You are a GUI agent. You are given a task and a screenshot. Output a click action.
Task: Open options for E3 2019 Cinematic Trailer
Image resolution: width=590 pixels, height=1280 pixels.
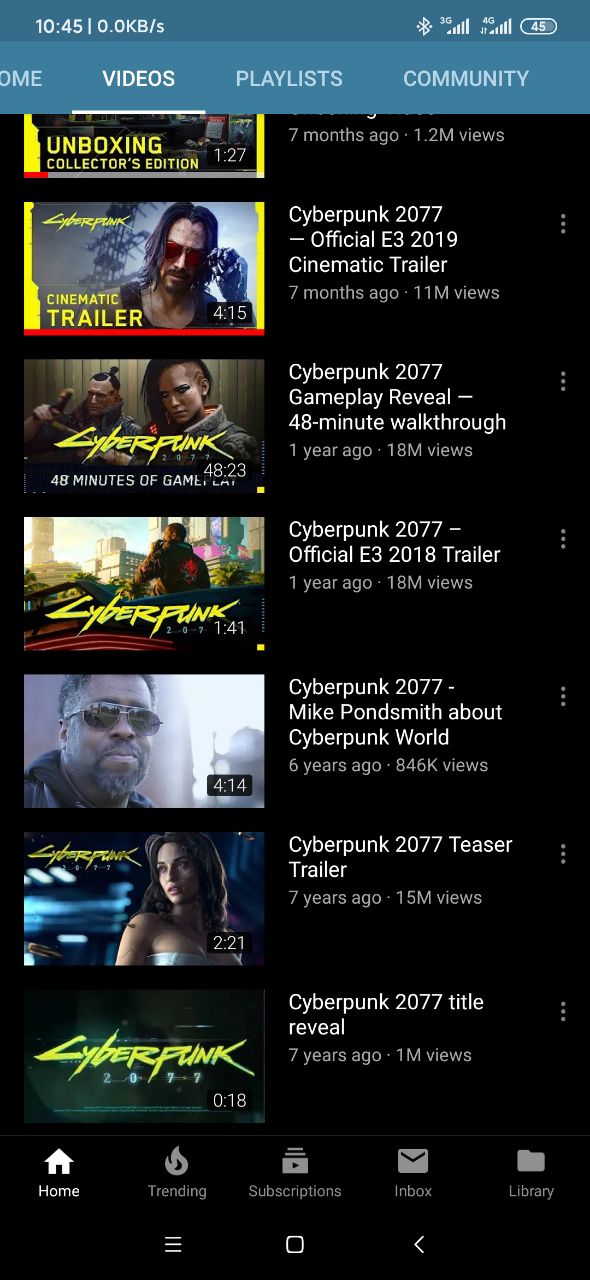[563, 224]
